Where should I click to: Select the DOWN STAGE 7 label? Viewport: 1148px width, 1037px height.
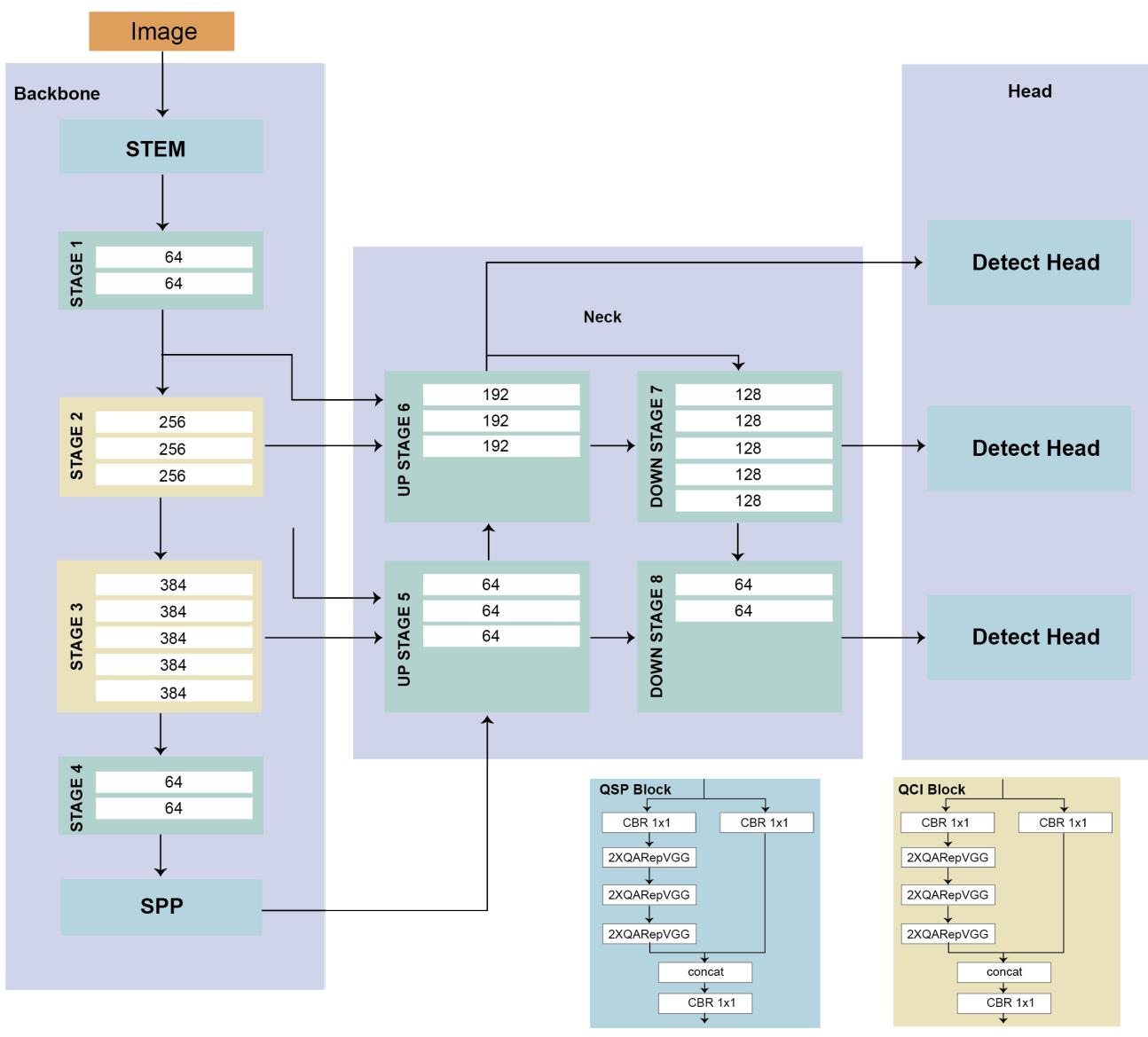657,452
